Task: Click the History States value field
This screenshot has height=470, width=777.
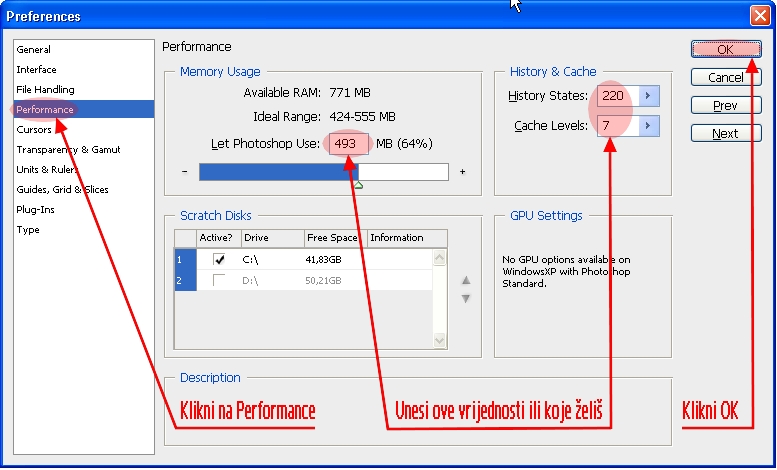Action: pos(618,96)
